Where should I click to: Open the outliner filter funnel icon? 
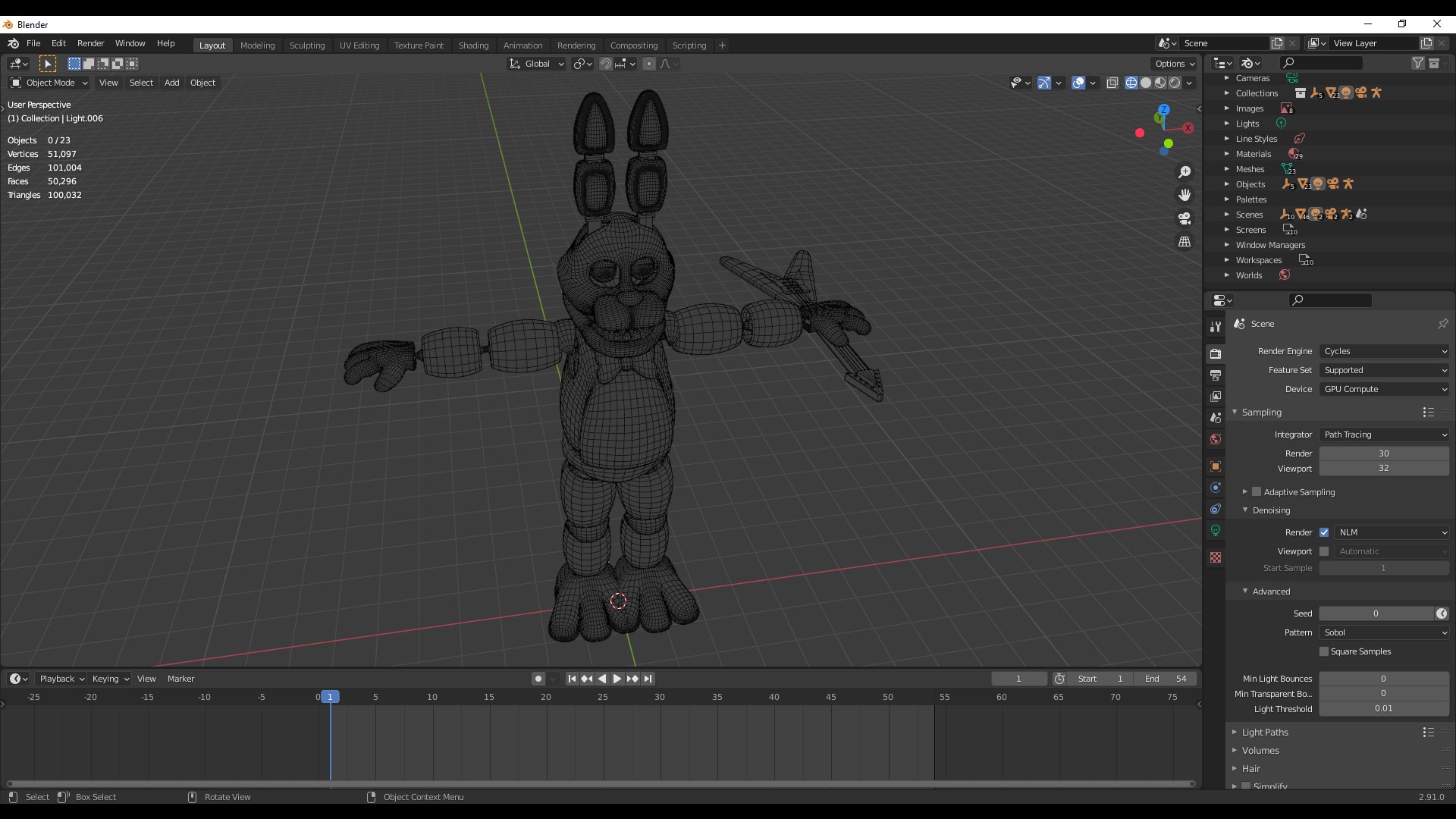(x=1417, y=64)
